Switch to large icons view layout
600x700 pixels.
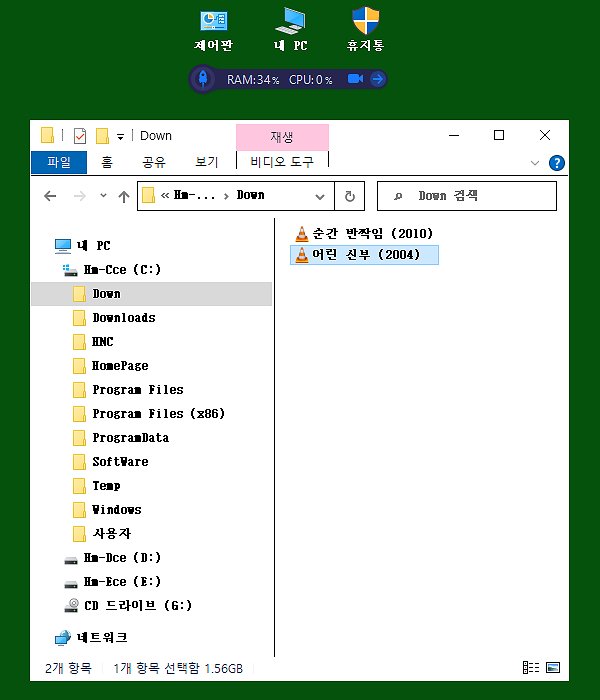pyautogui.click(x=553, y=668)
